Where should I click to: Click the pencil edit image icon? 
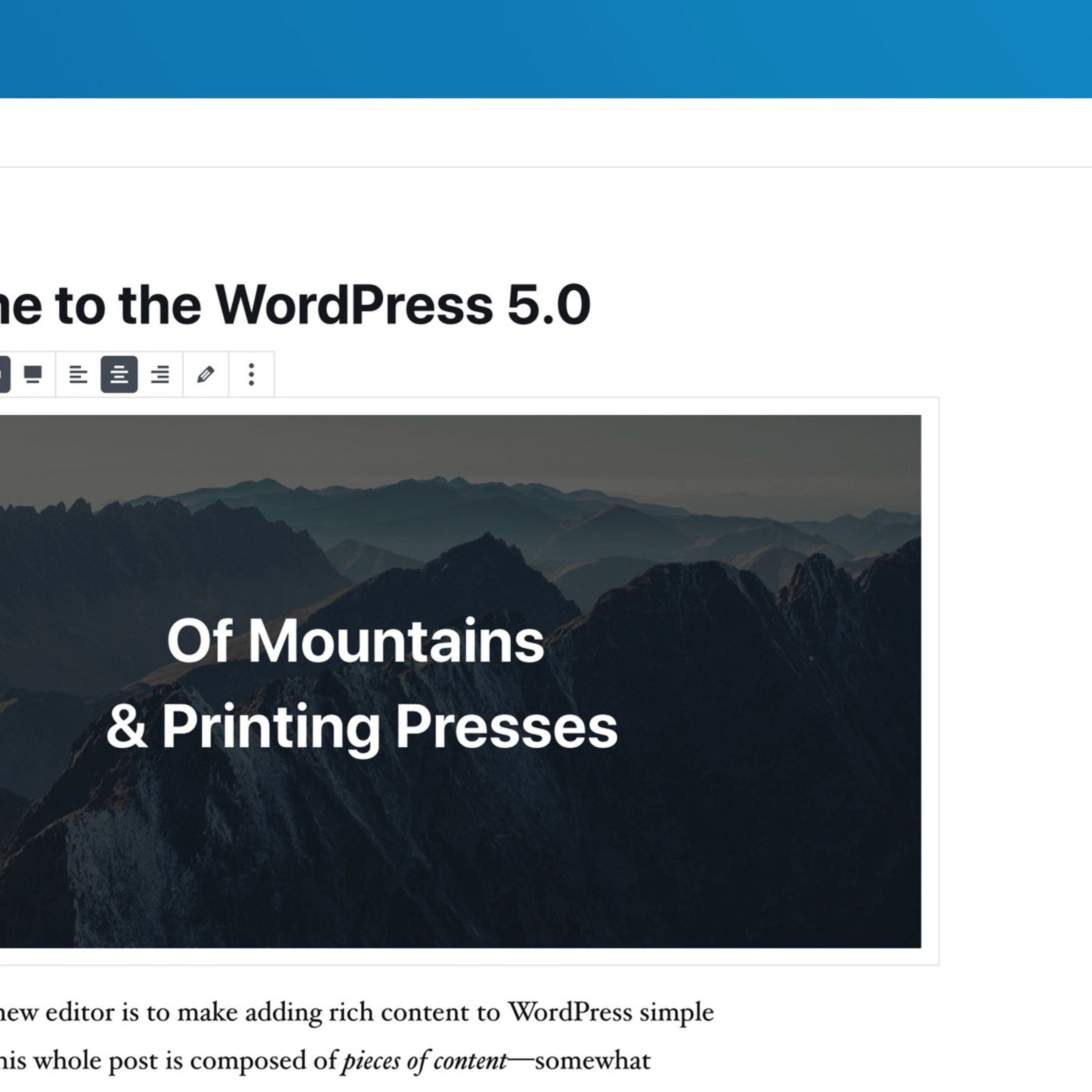coord(206,374)
